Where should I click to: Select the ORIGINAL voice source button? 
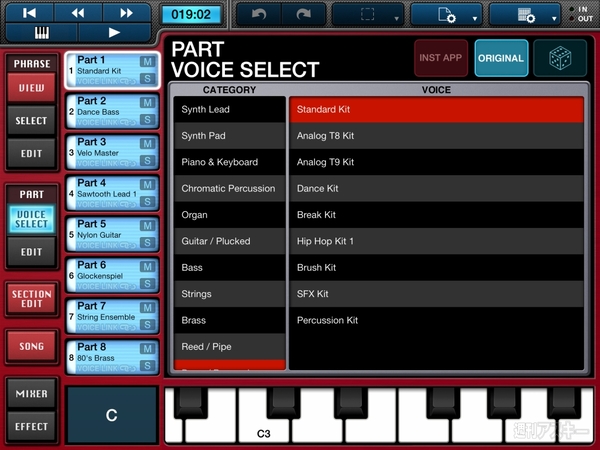[501, 58]
